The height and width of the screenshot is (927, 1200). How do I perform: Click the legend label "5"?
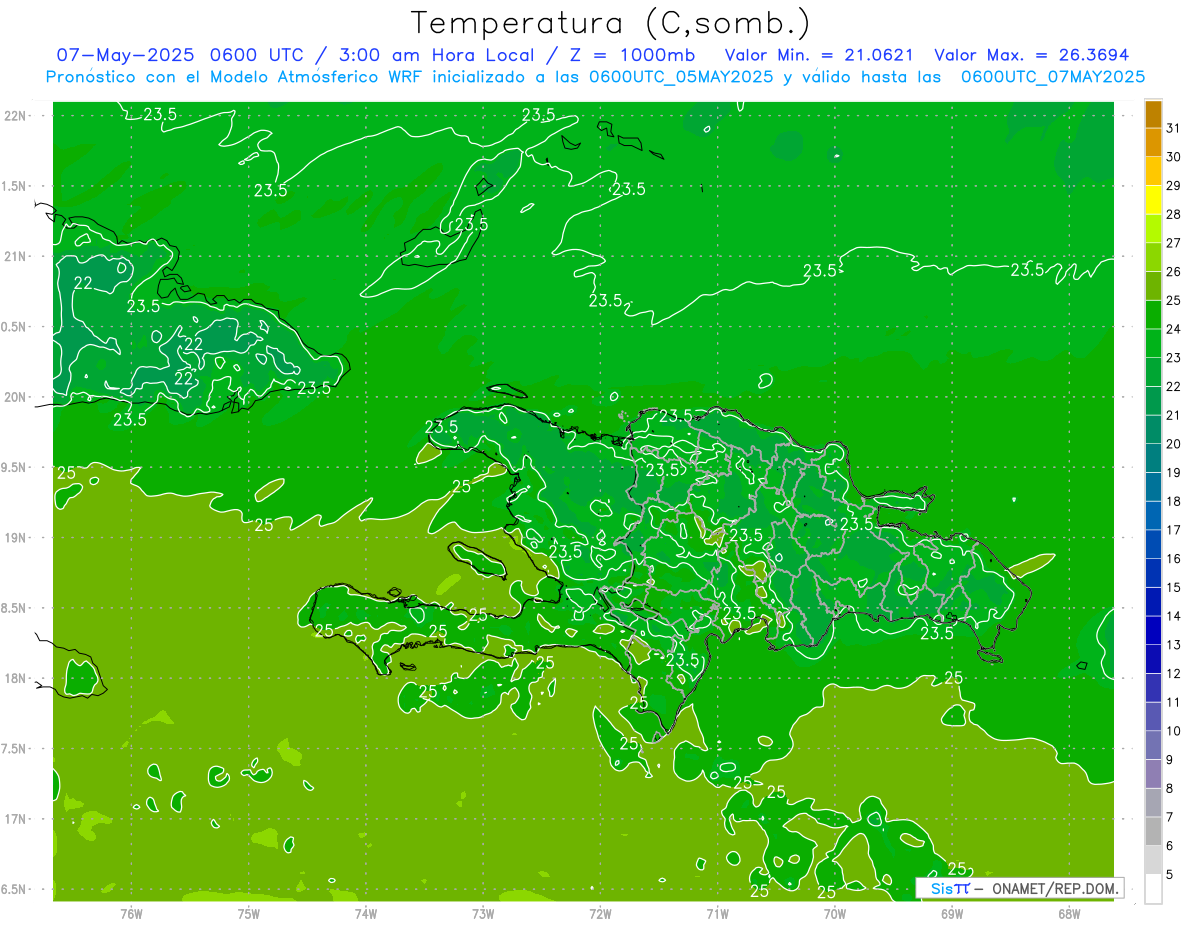[x=1170, y=875]
